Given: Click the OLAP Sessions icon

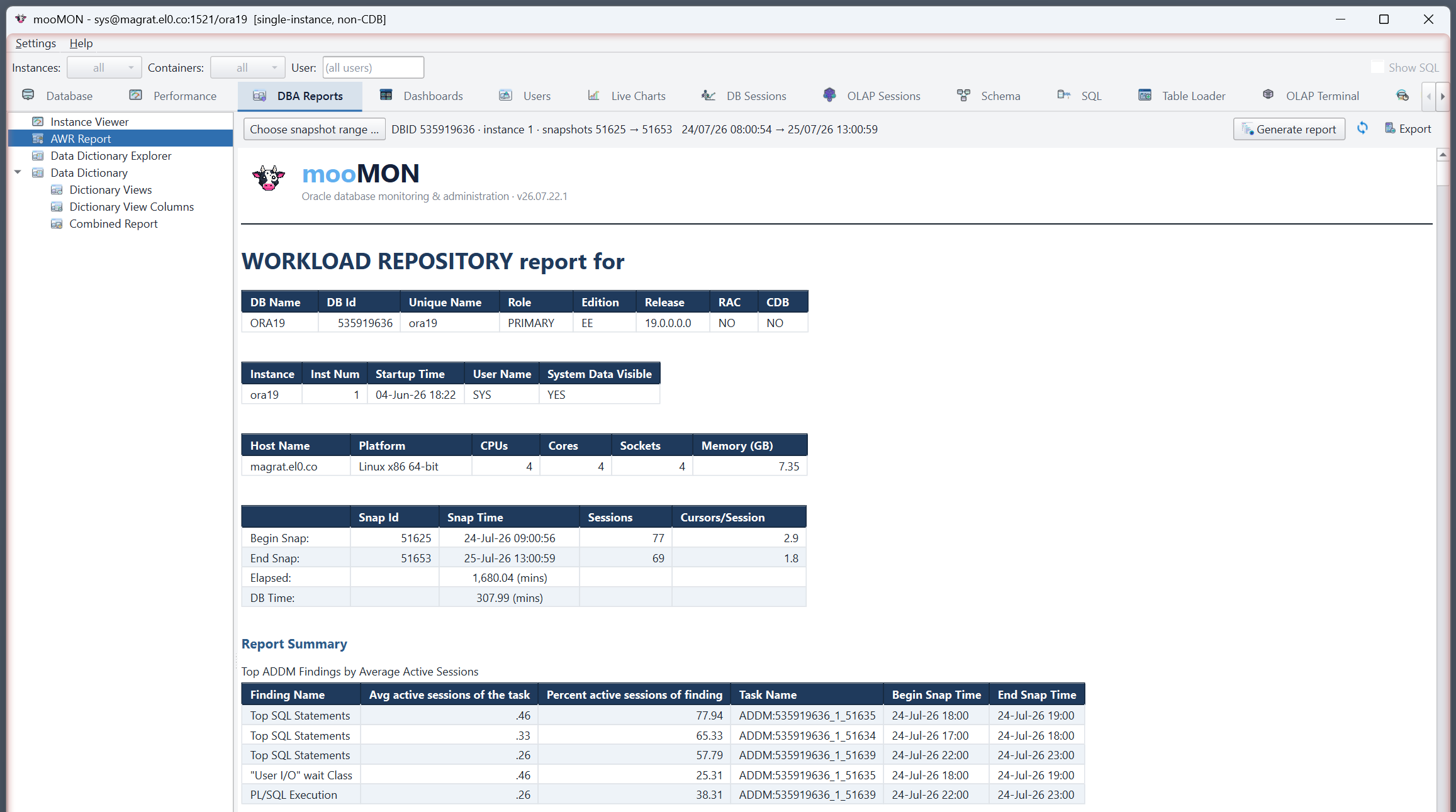Looking at the screenshot, I should [829, 95].
